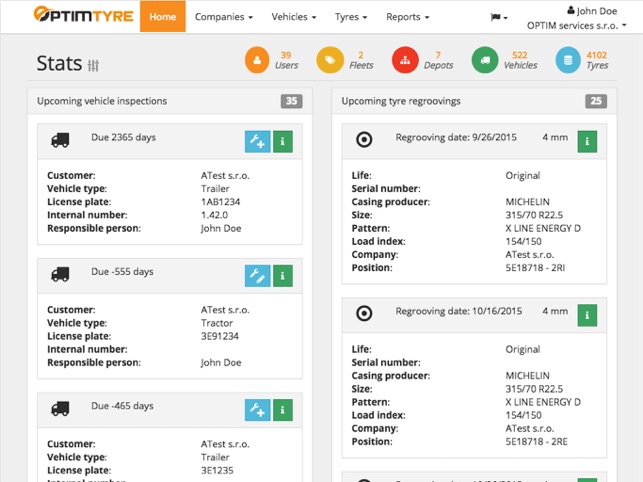Screen dimensions: 643x482
Task: Click the yellow Fleets tag icon
Action: point(330,60)
